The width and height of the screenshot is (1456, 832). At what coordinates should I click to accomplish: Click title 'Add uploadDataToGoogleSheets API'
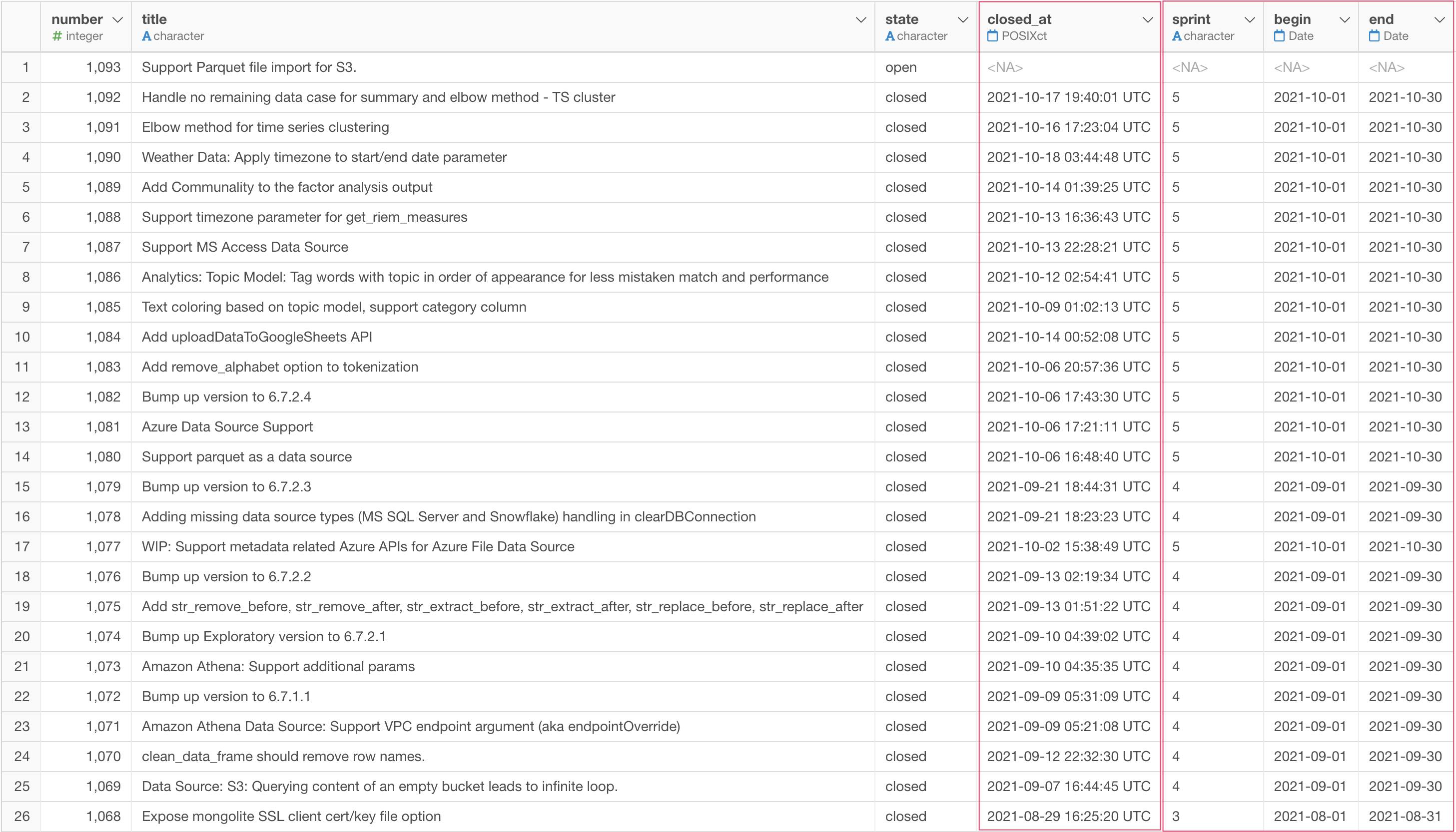coord(257,337)
